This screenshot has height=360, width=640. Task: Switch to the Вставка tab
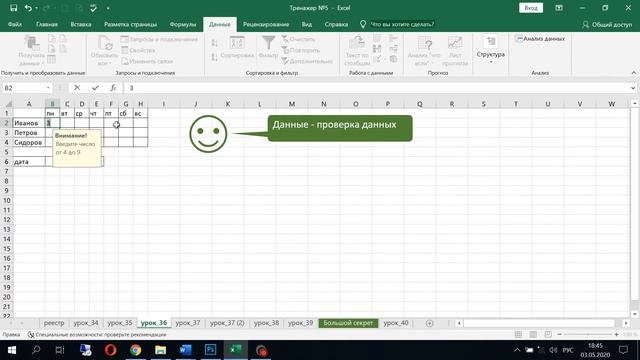tap(81, 24)
